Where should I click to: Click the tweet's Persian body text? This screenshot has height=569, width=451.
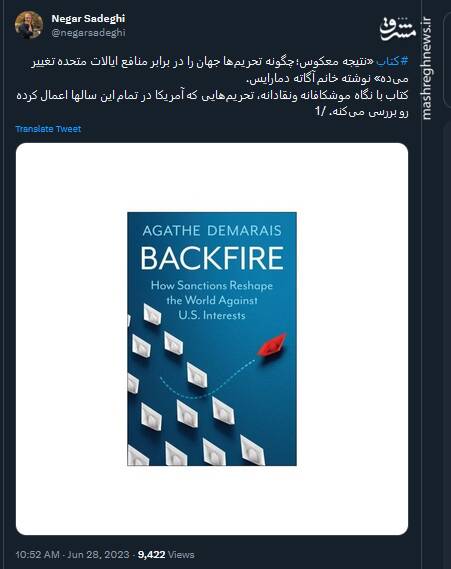coord(212,87)
